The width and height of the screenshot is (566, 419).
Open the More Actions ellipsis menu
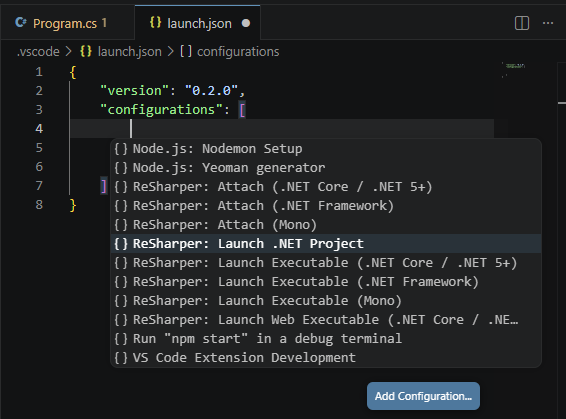pyautogui.click(x=548, y=23)
